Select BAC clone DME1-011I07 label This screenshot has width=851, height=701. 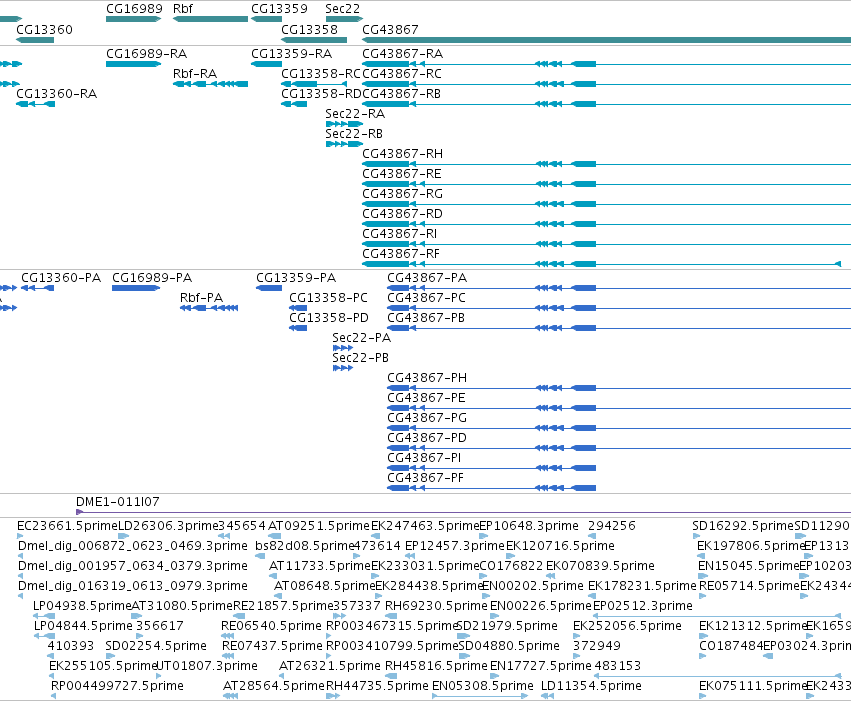[118, 502]
